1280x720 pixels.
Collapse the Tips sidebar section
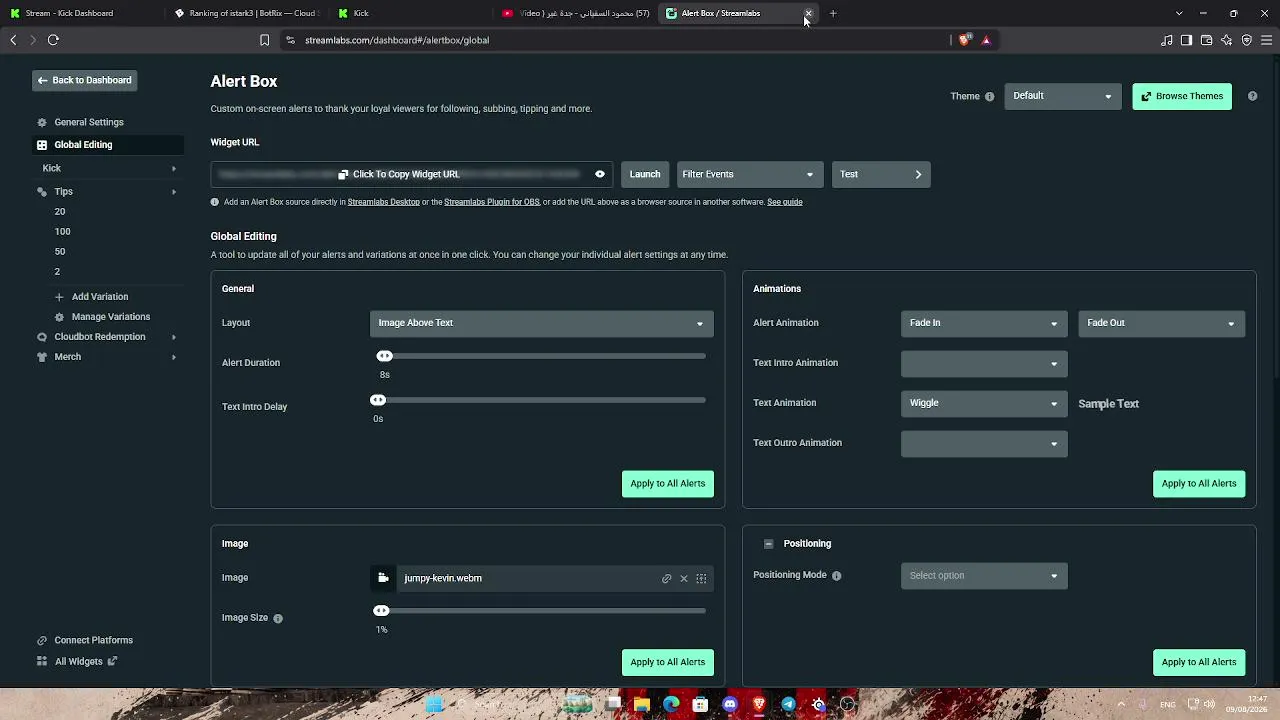[x=108, y=191]
